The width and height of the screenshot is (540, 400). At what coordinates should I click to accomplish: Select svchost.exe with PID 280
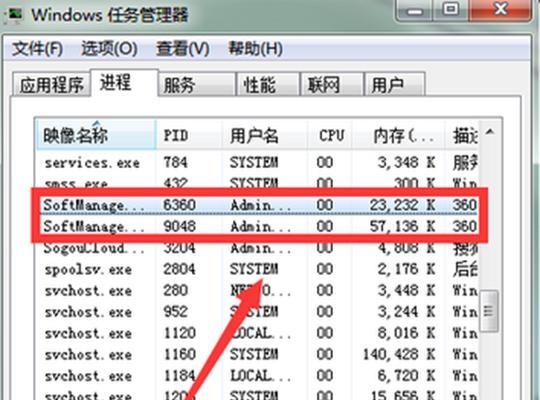[257, 291]
